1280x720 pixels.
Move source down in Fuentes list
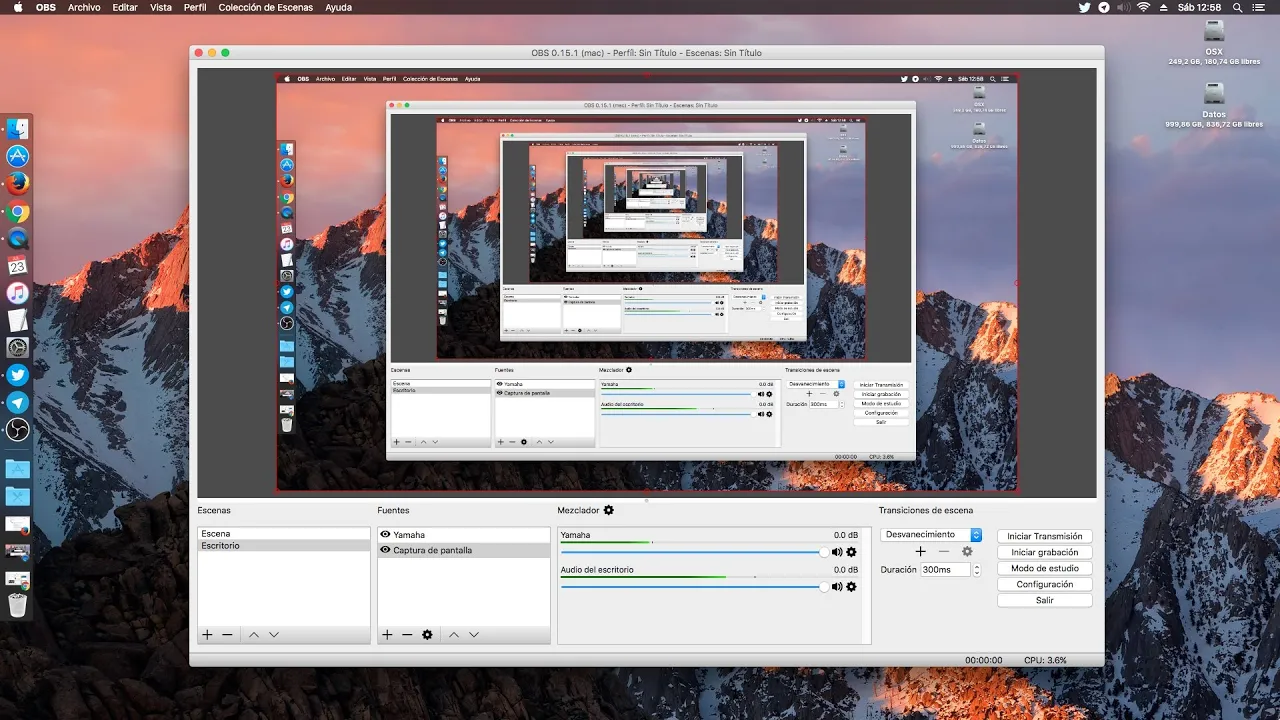(x=474, y=635)
